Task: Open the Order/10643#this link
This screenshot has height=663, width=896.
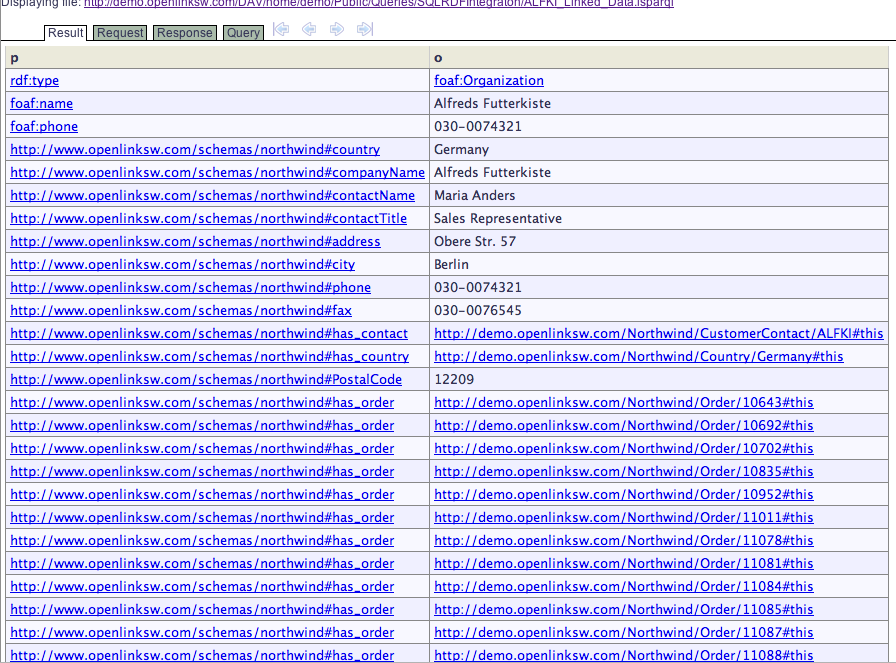Action: [x=624, y=403]
